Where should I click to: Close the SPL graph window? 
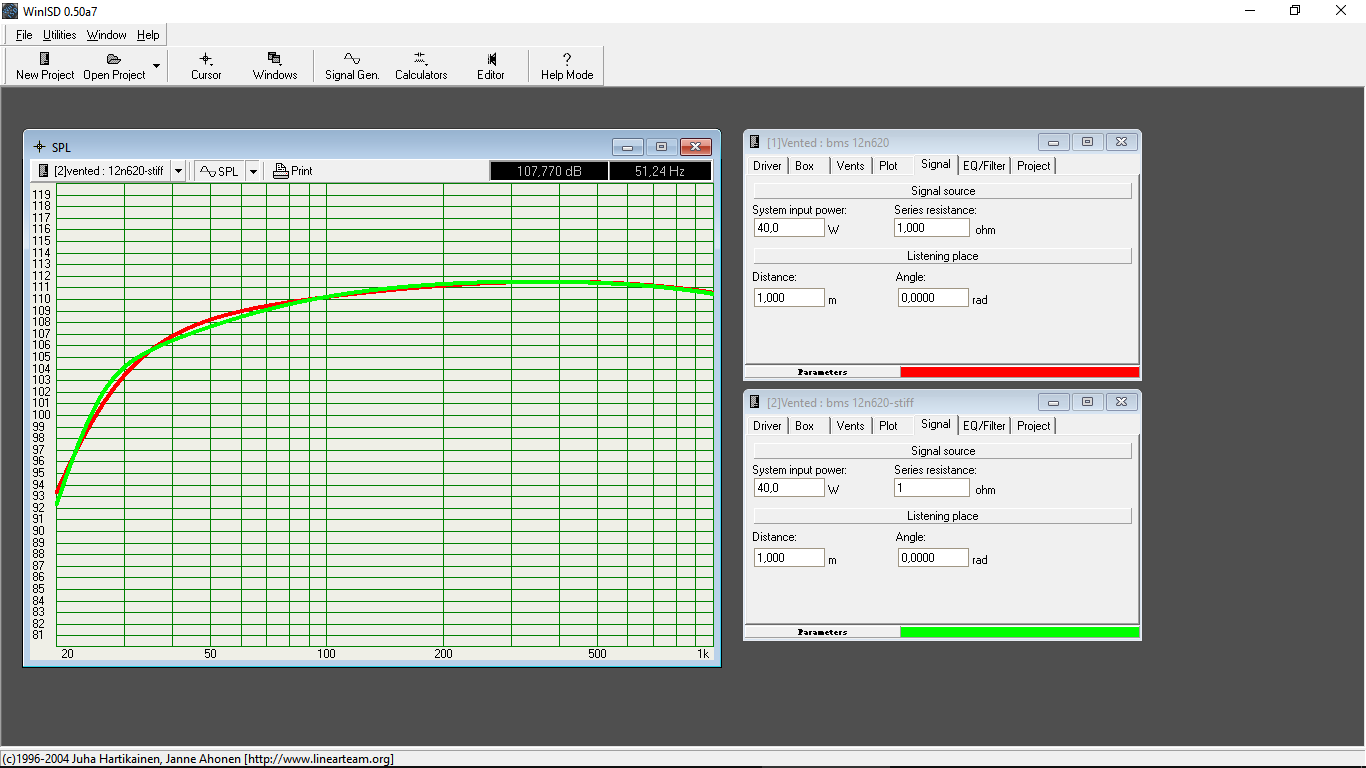coord(695,147)
